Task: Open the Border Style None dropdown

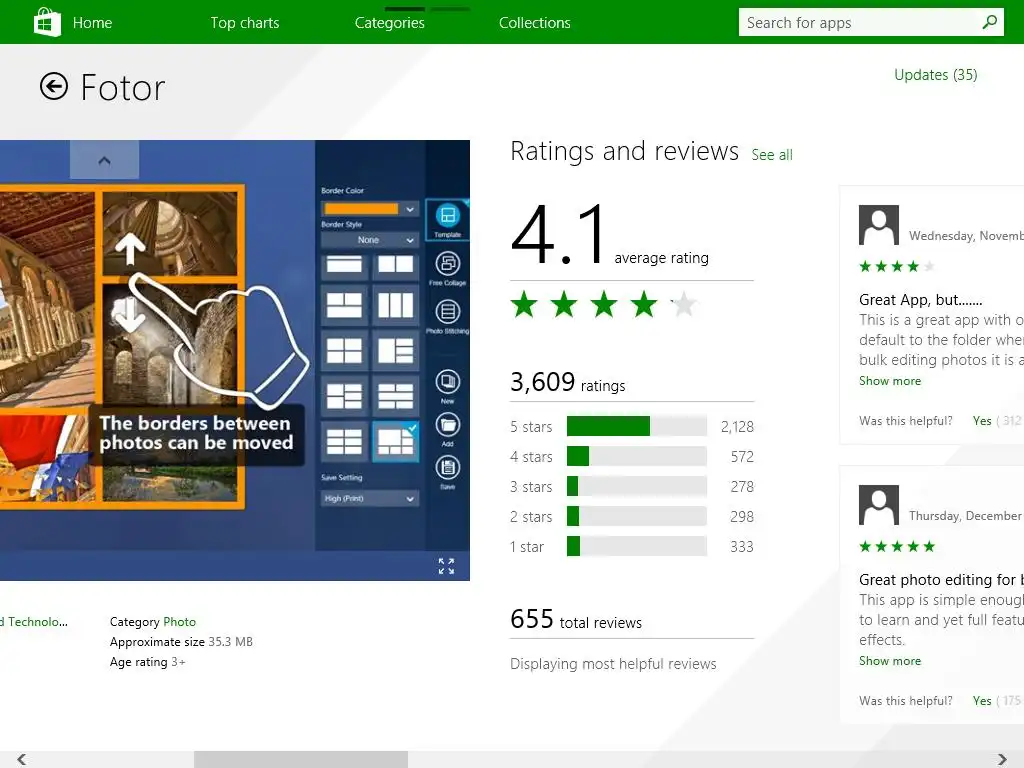Action: point(370,240)
